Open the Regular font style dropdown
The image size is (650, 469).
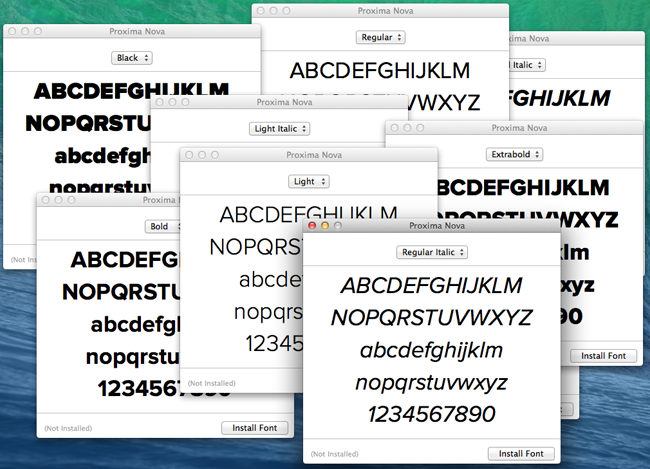click(x=380, y=37)
